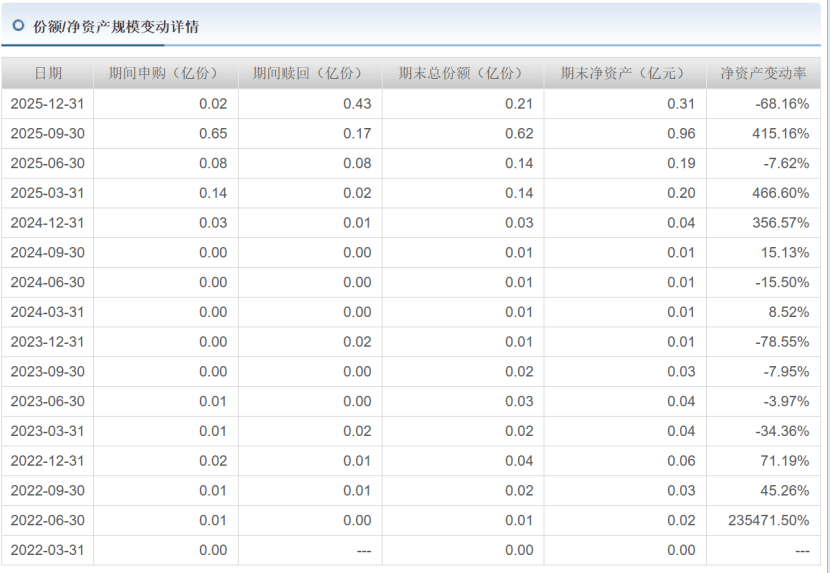The width and height of the screenshot is (830, 573).
Task: Click the 0.43 redemption value for 2025-12-31
Action: coord(357,104)
